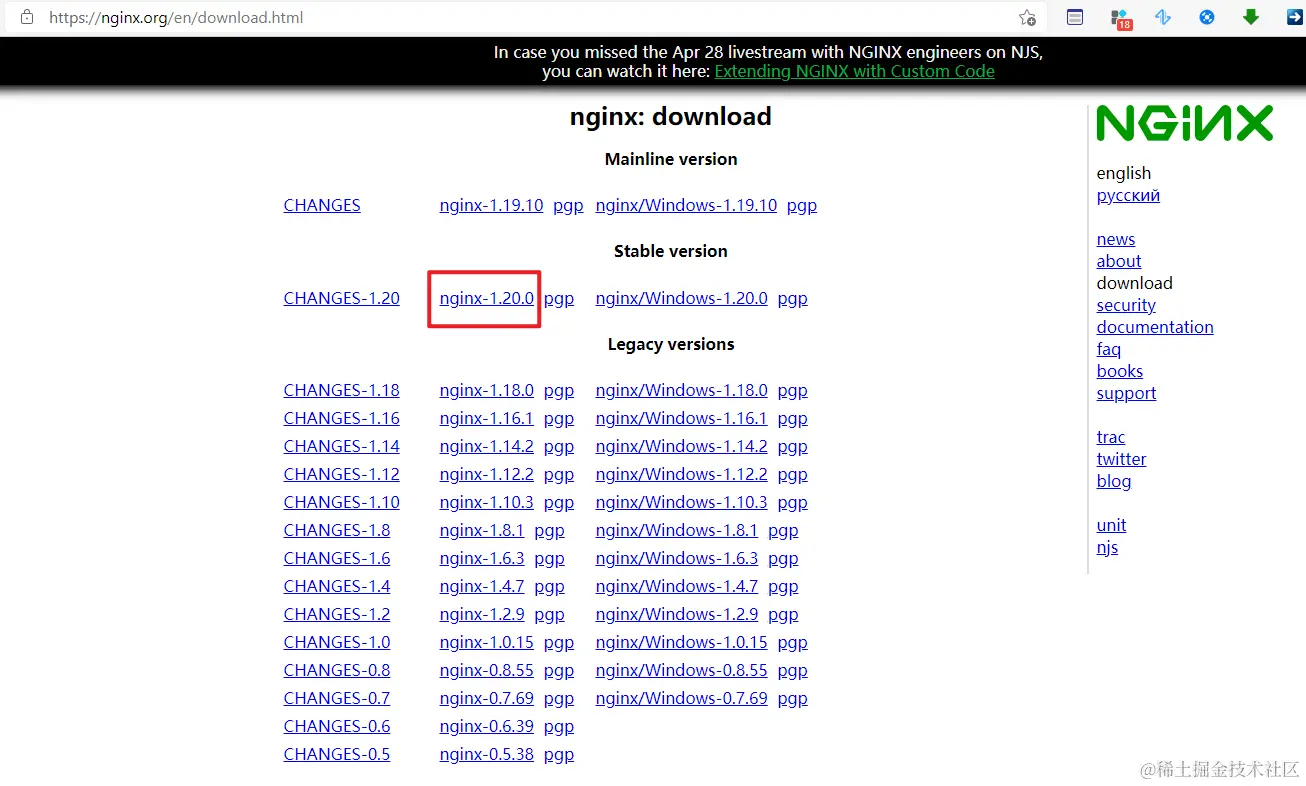Image resolution: width=1306 pixels, height=786 pixels.
Task: Download nginx-1.8.1
Action: click(482, 530)
